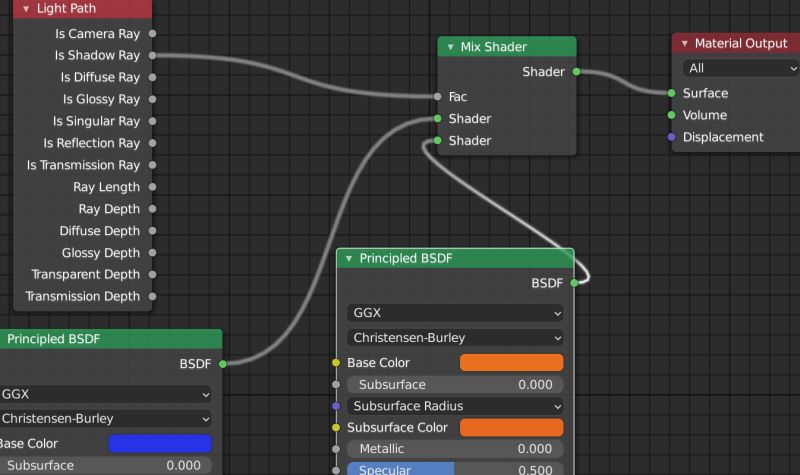800x475 pixels.
Task: Click the Transparent Depth output socket
Action: coord(152,274)
